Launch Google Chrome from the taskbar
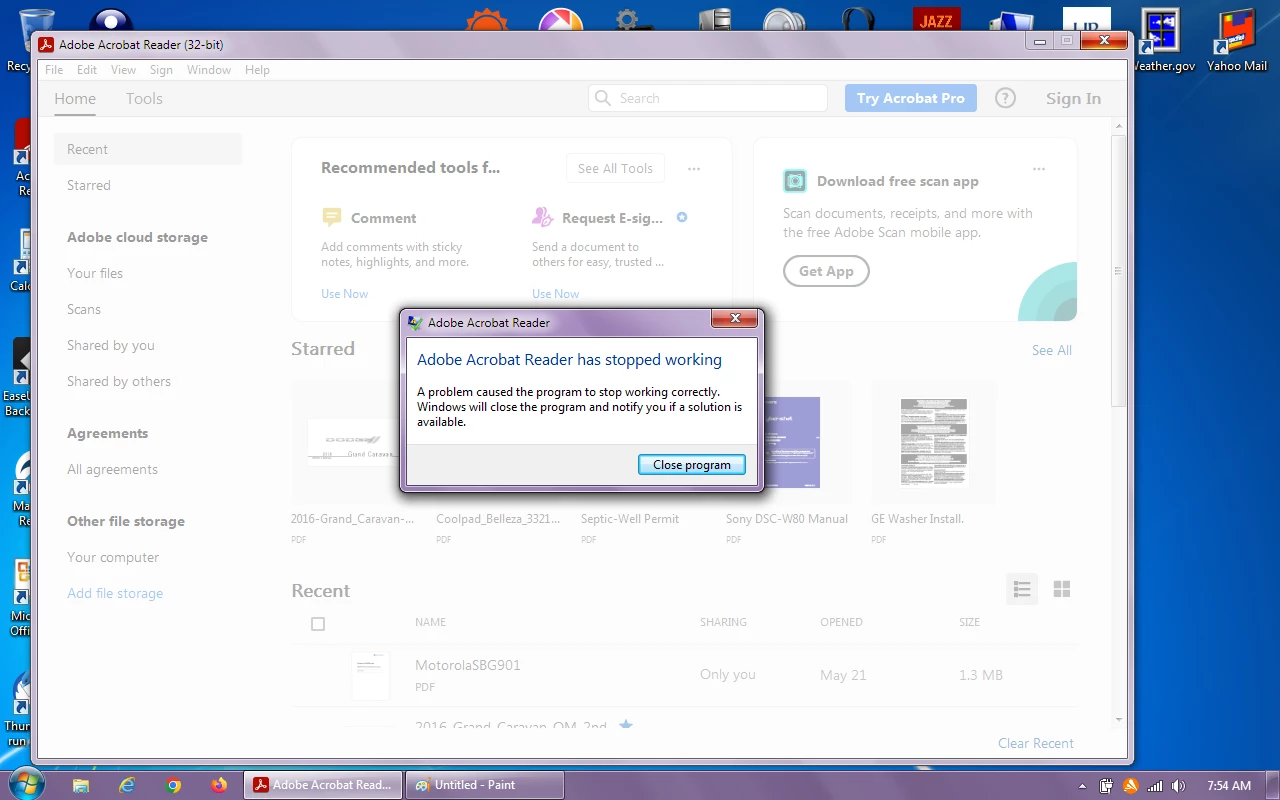1280x800 pixels. click(173, 785)
